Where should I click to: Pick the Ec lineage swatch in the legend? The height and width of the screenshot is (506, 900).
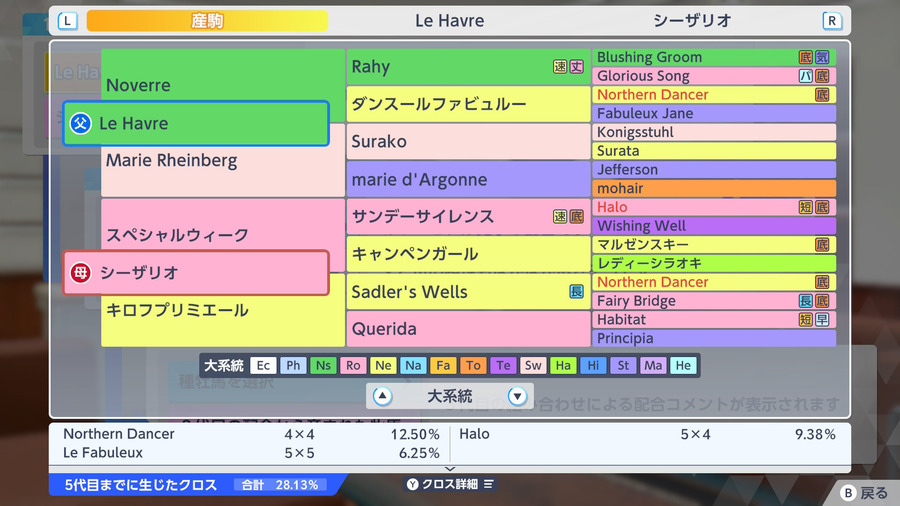click(263, 365)
